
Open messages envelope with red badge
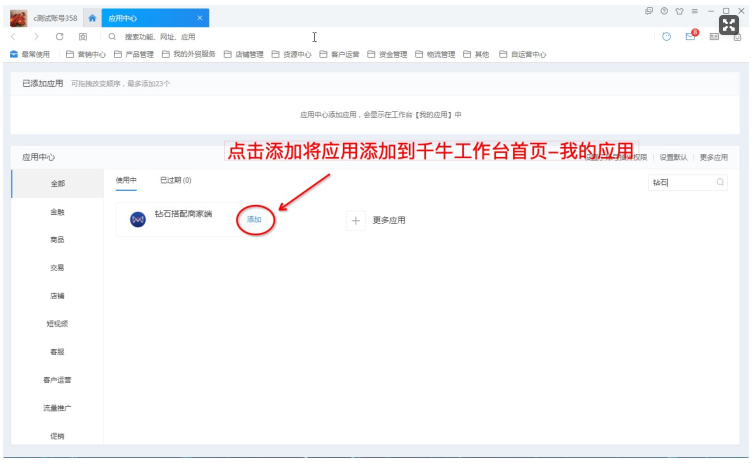[691, 36]
